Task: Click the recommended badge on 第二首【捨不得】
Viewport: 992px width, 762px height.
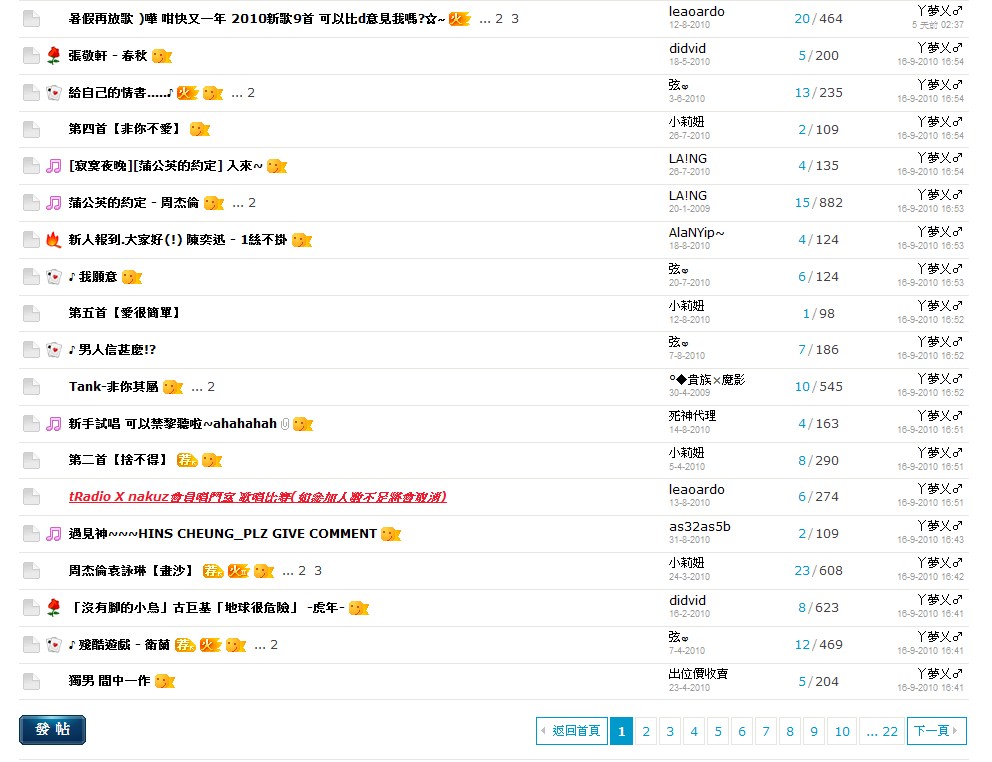Action: pos(187,460)
